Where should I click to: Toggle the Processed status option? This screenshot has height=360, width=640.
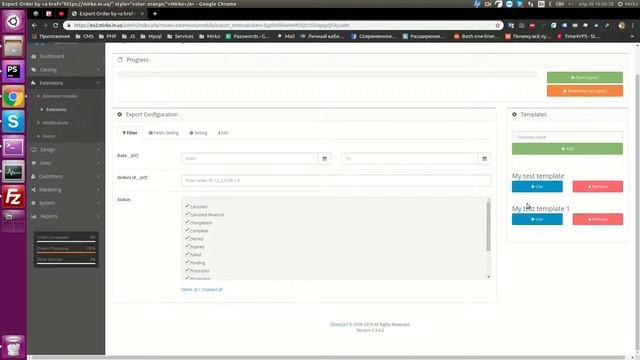197,271
